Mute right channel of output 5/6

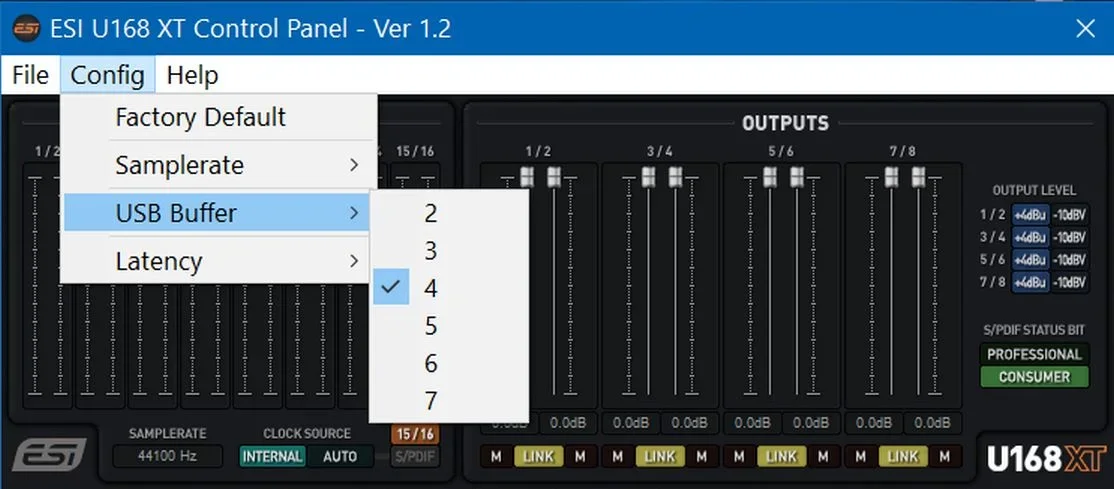click(x=823, y=456)
